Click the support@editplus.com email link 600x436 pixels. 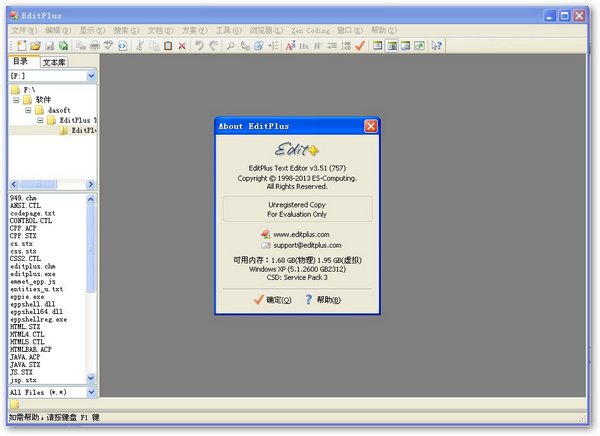click(x=307, y=245)
